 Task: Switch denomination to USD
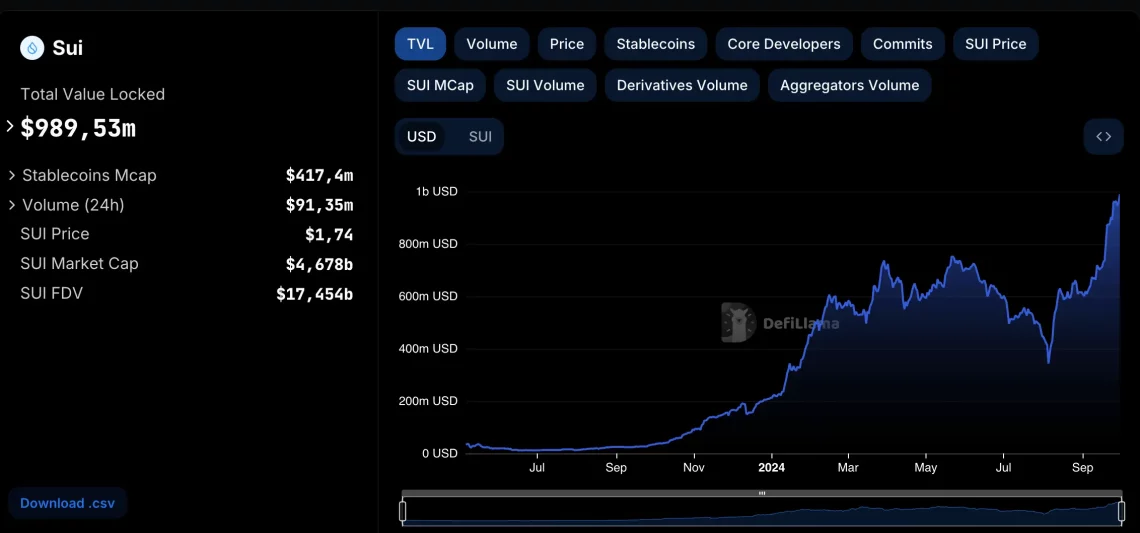tap(421, 137)
